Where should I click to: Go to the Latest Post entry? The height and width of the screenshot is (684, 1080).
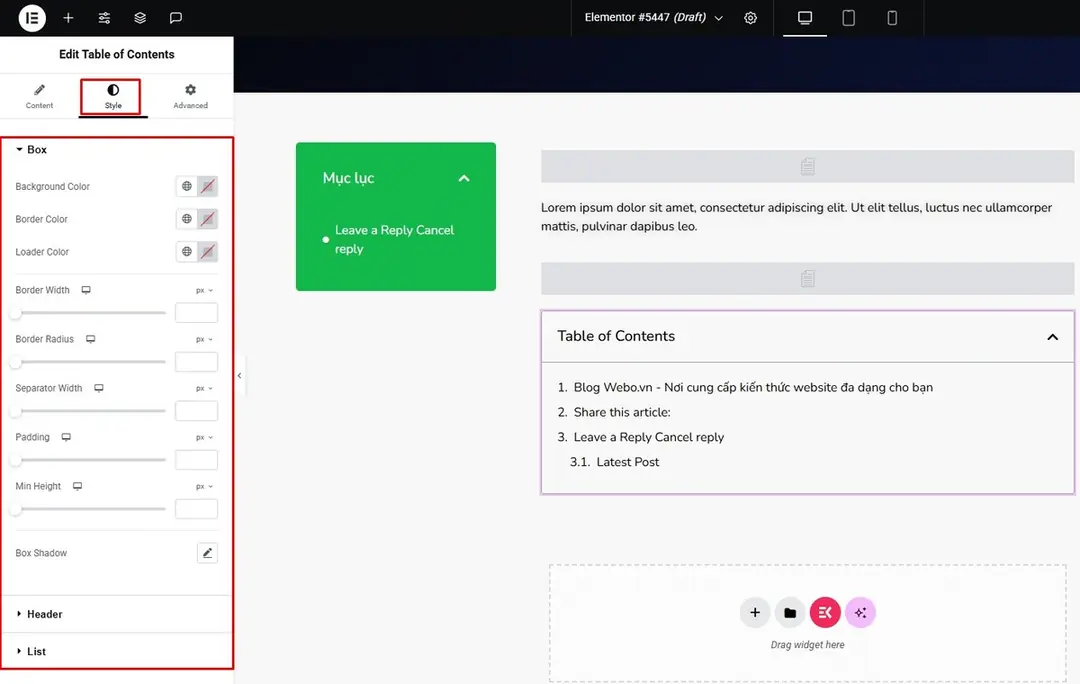coord(627,462)
